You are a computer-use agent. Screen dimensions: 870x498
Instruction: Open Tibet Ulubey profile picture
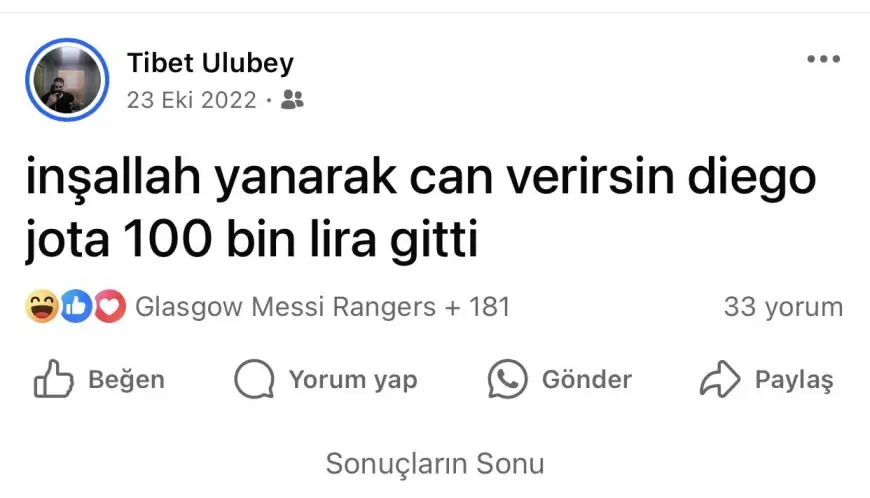pyautogui.click(x=67, y=80)
